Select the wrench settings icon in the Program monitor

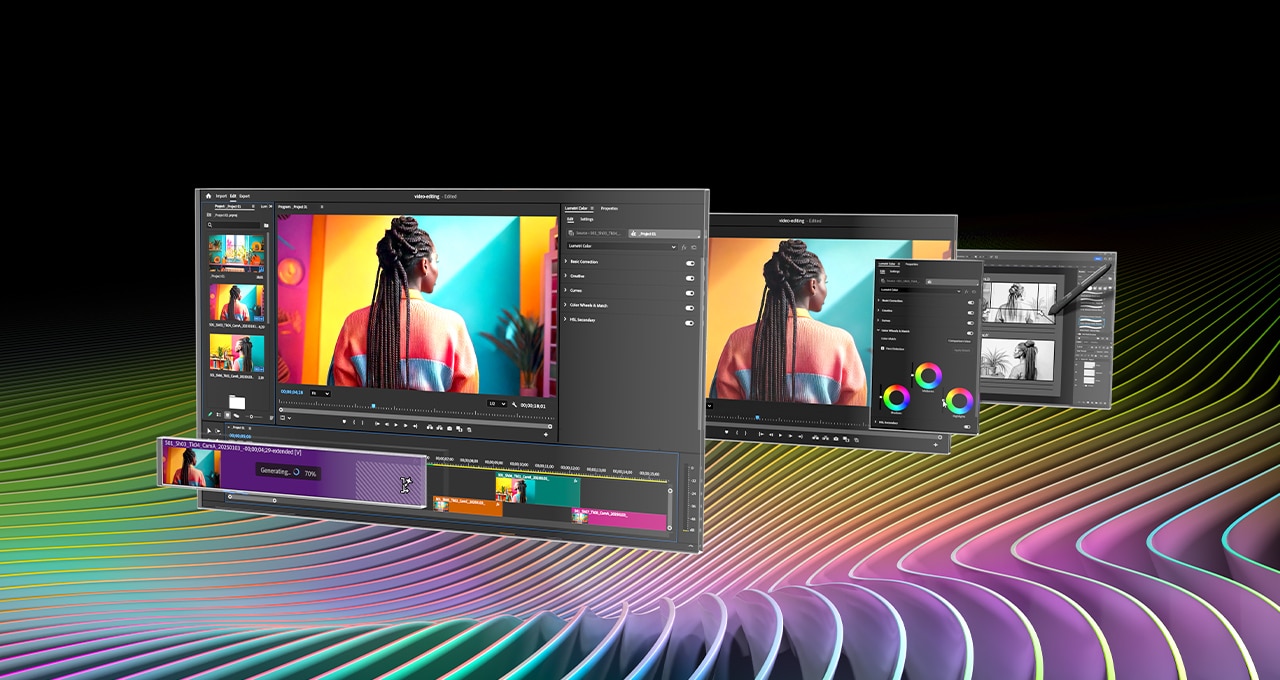(x=514, y=405)
